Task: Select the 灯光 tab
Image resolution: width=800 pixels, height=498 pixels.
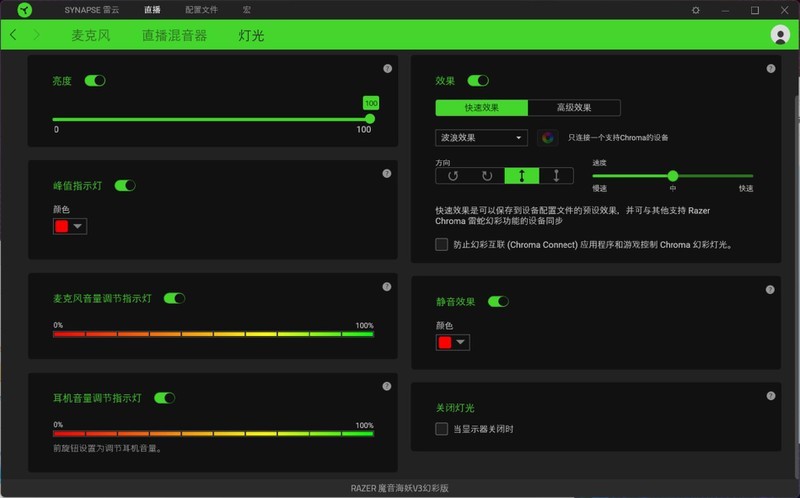Action: point(251,35)
